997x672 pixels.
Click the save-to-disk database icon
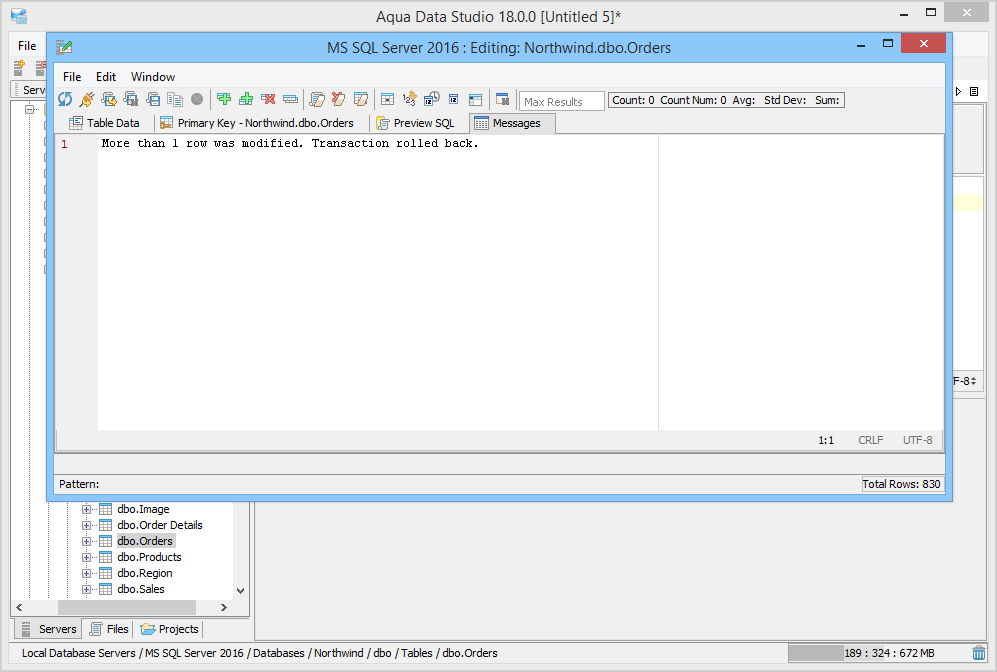click(153, 99)
